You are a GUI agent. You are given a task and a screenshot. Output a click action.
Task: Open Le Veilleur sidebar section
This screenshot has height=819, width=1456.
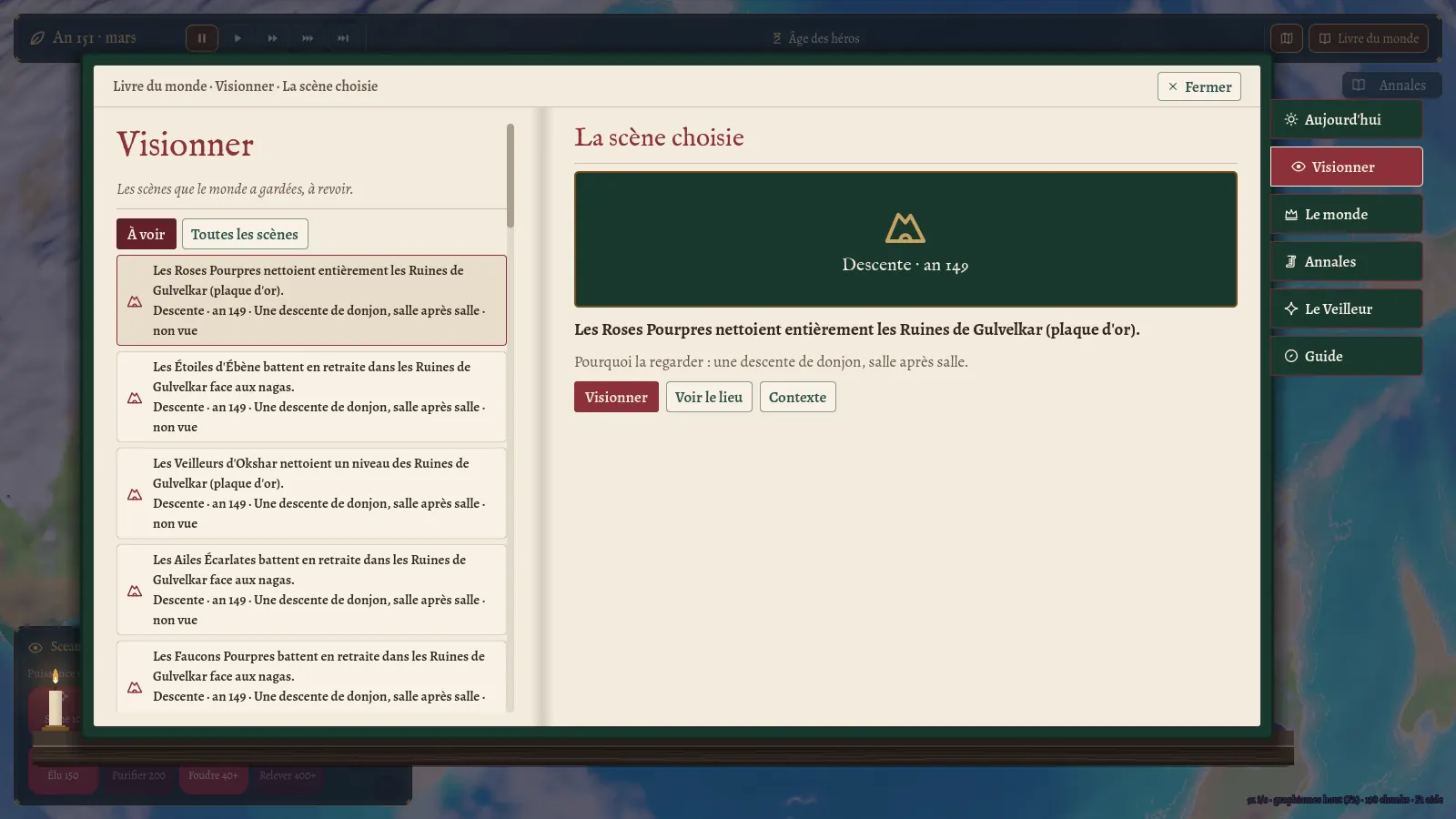point(1346,308)
